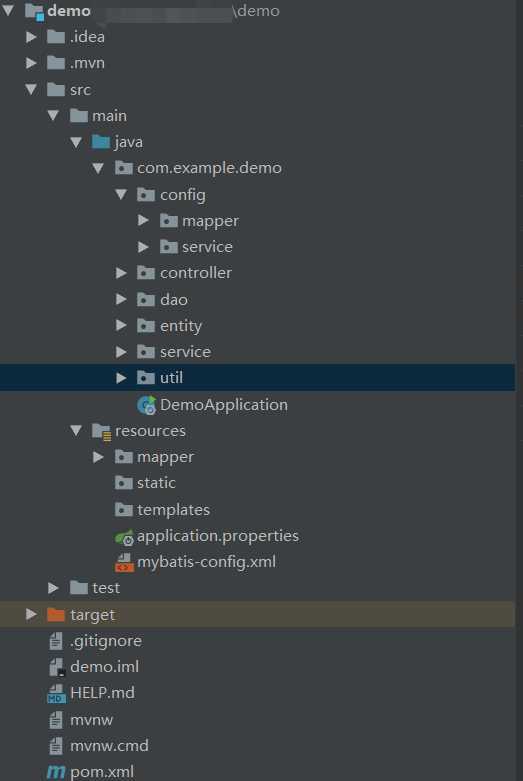Collapse the com.example.demo package arrow
Image resolution: width=523 pixels, height=781 pixels.
(98, 168)
